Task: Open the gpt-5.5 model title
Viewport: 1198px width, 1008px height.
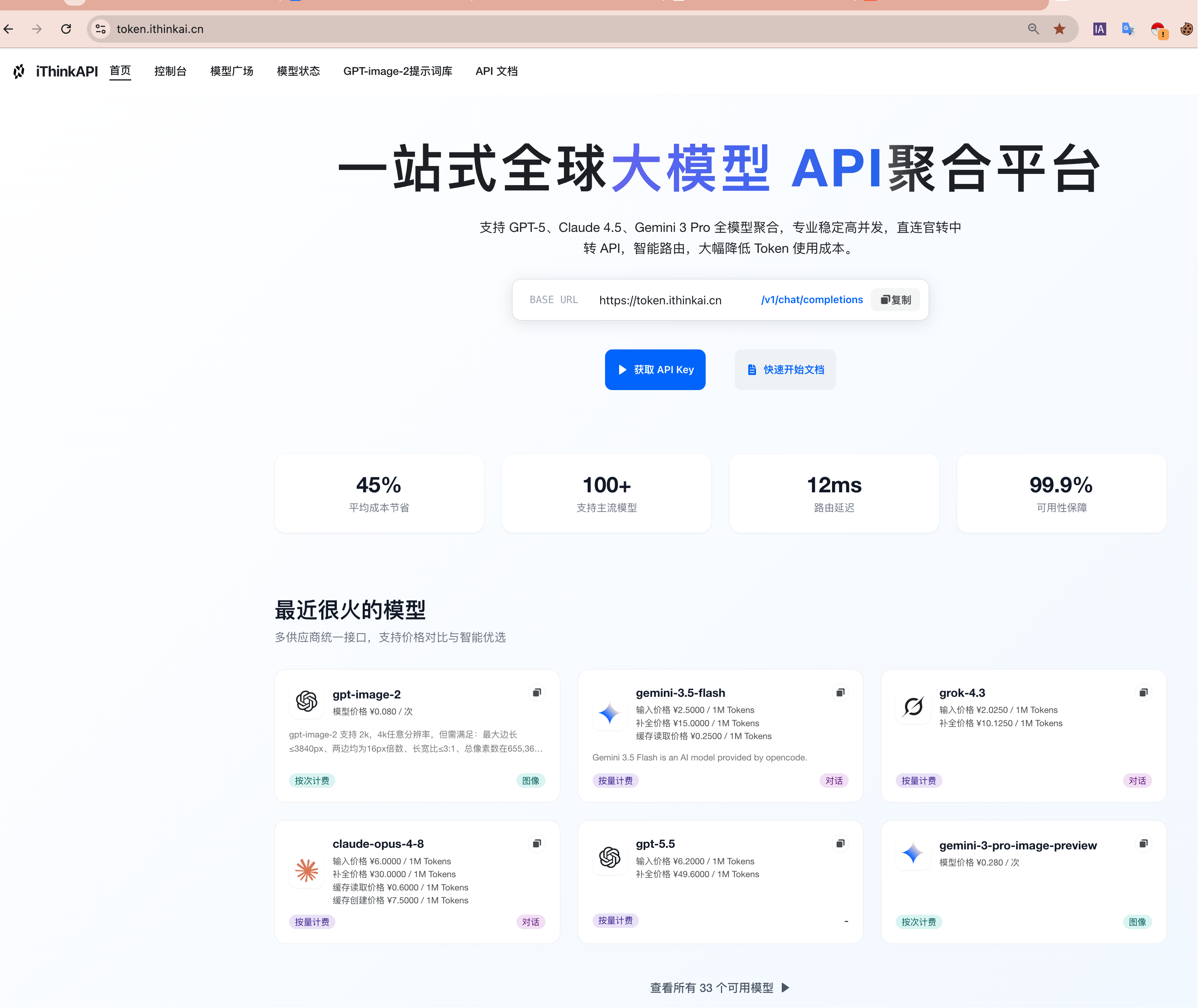Action: [x=655, y=844]
